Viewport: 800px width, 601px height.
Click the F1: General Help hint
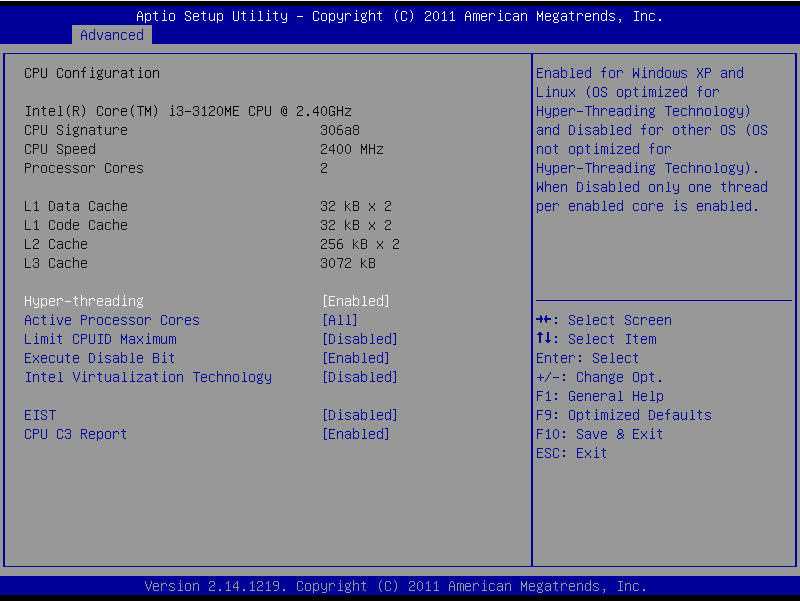coord(600,396)
